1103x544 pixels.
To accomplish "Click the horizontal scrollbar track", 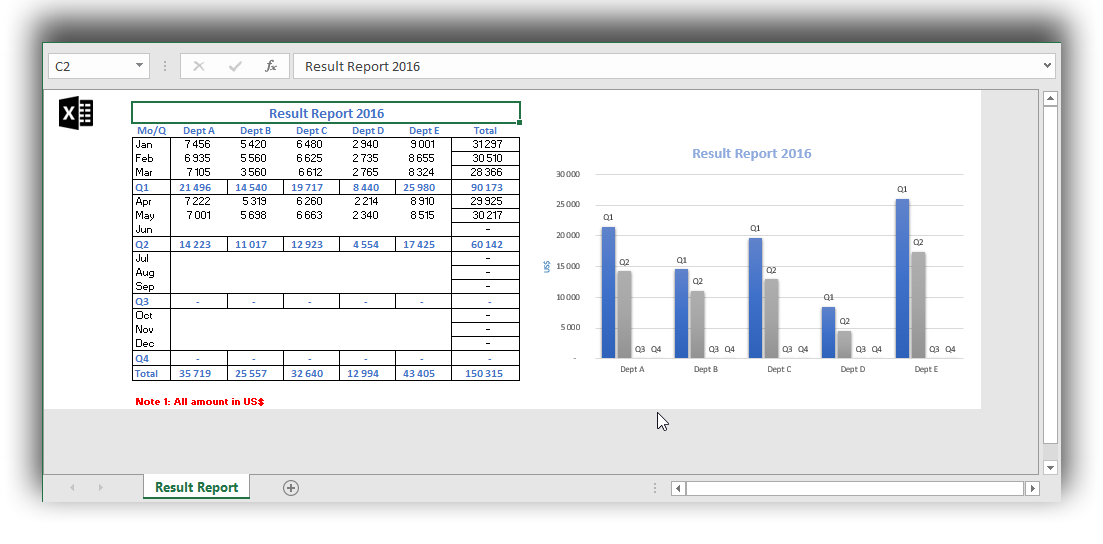I will [x=855, y=488].
